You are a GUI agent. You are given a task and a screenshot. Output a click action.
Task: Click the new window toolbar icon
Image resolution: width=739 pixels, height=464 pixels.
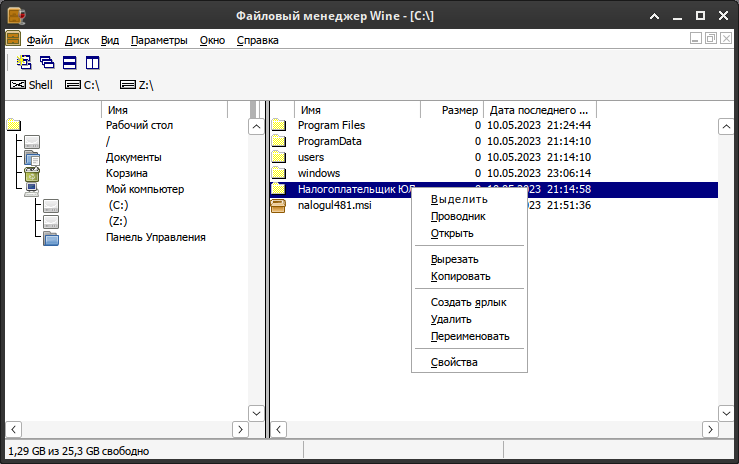24,62
